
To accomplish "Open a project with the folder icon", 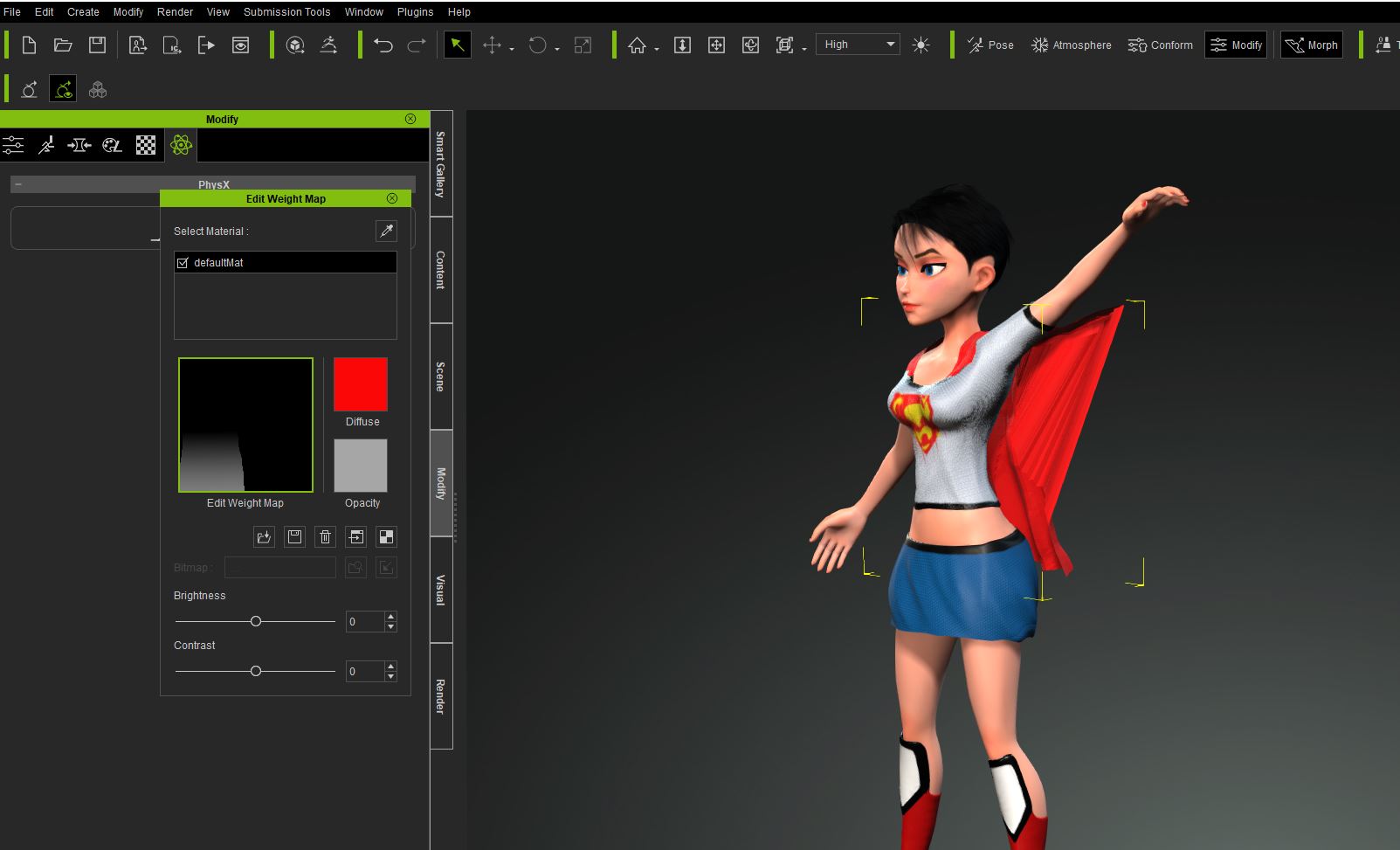I will (63, 45).
